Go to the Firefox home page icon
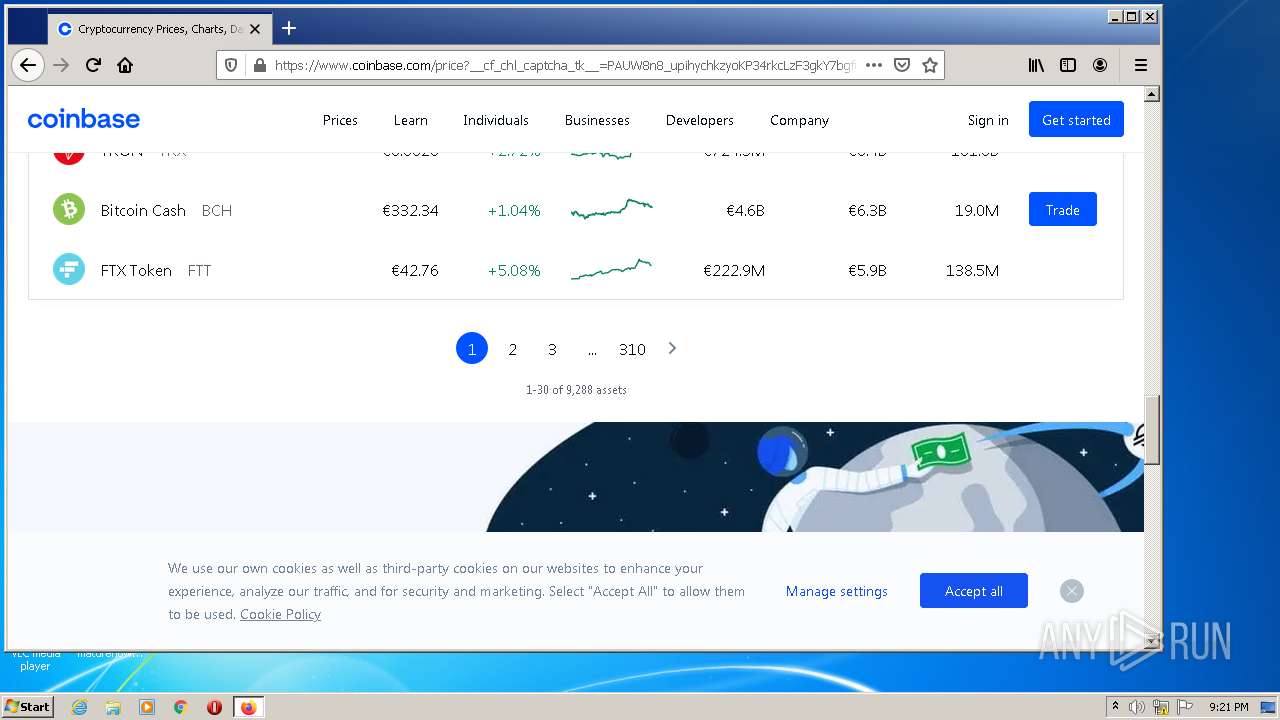 [x=125, y=65]
